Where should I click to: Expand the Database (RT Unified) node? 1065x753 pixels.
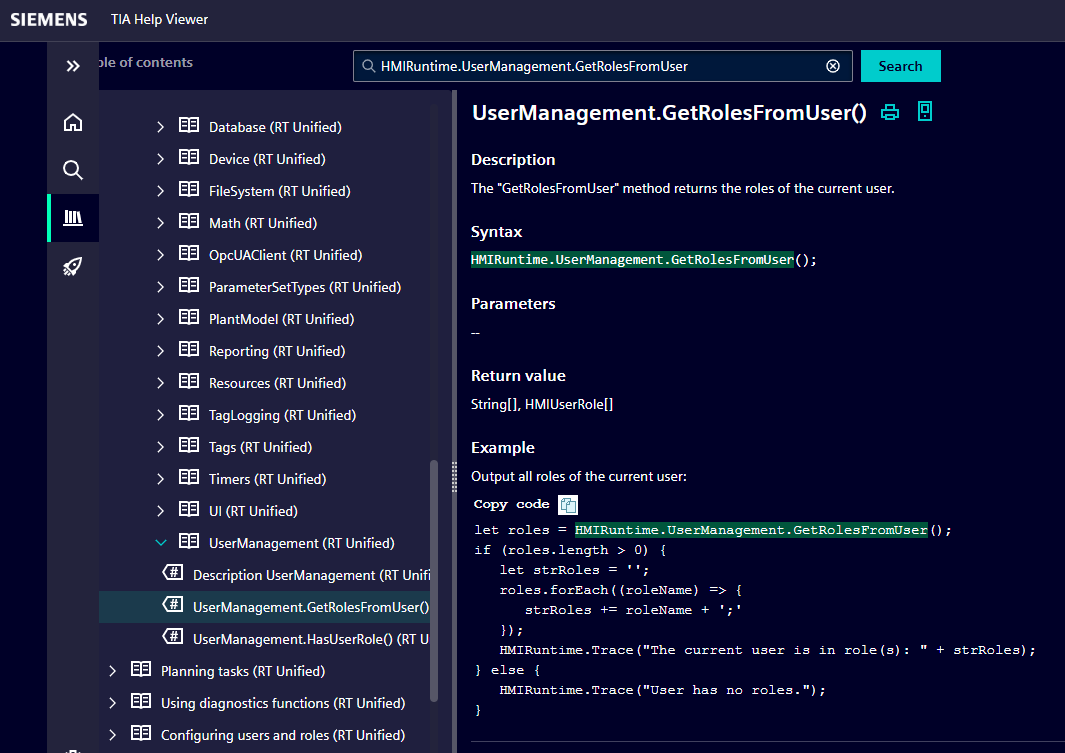pyautogui.click(x=160, y=127)
